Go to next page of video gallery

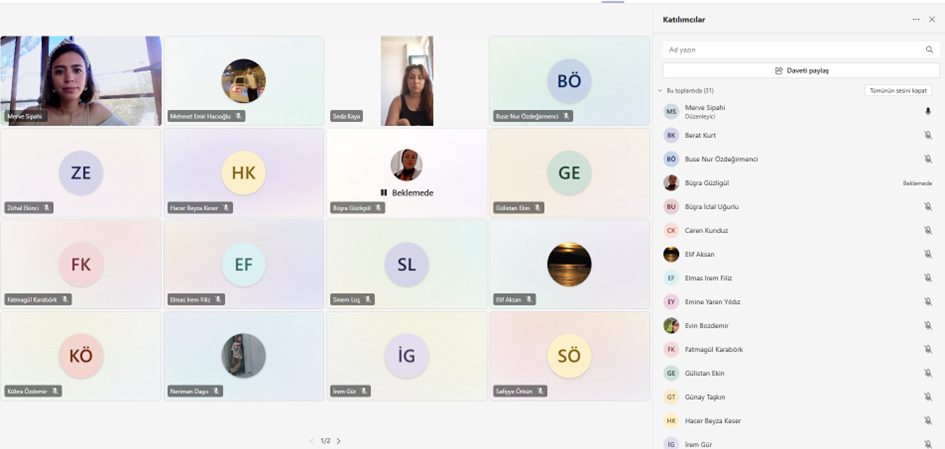(339, 441)
